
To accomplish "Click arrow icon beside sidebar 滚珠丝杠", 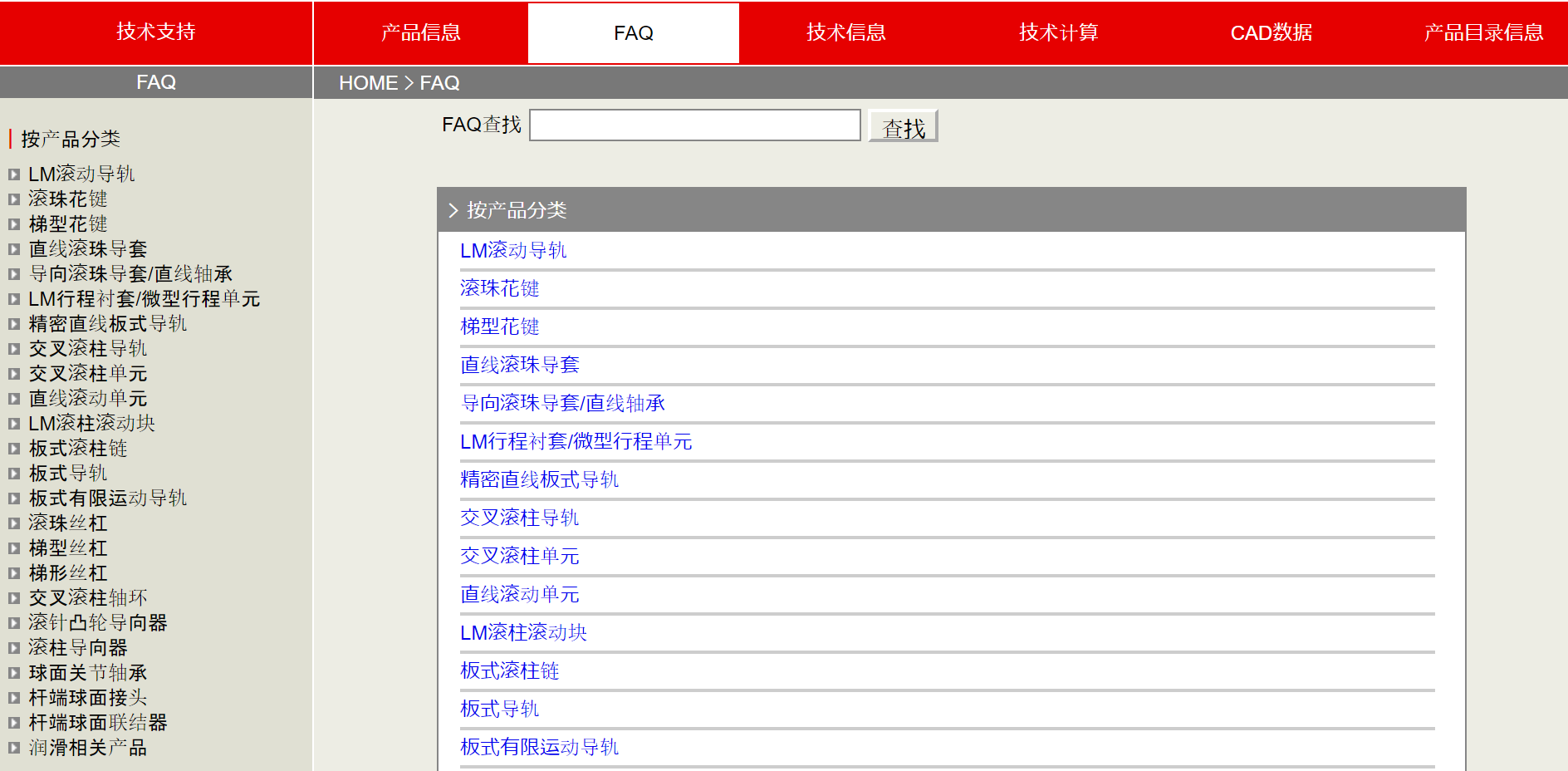I will coord(14,523).
